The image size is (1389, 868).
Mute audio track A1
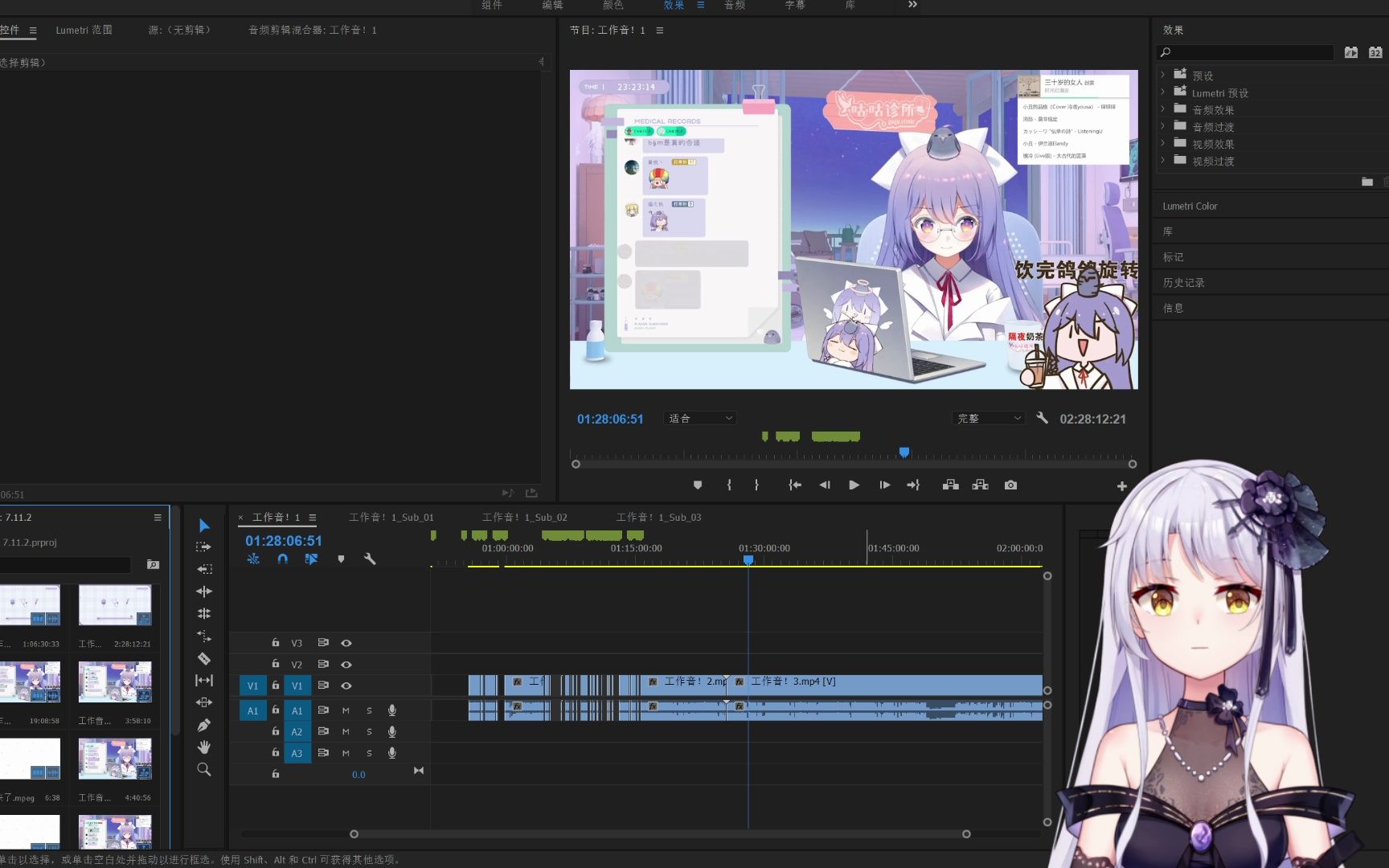(346, 710)
